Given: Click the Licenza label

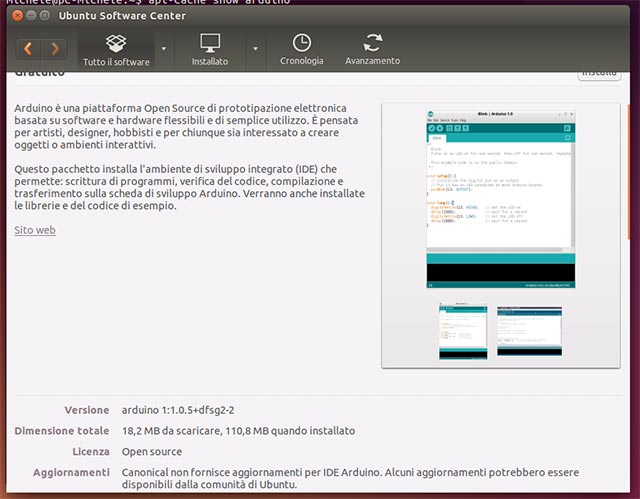Looking at the screenshot, I should [x=91, y=452].
